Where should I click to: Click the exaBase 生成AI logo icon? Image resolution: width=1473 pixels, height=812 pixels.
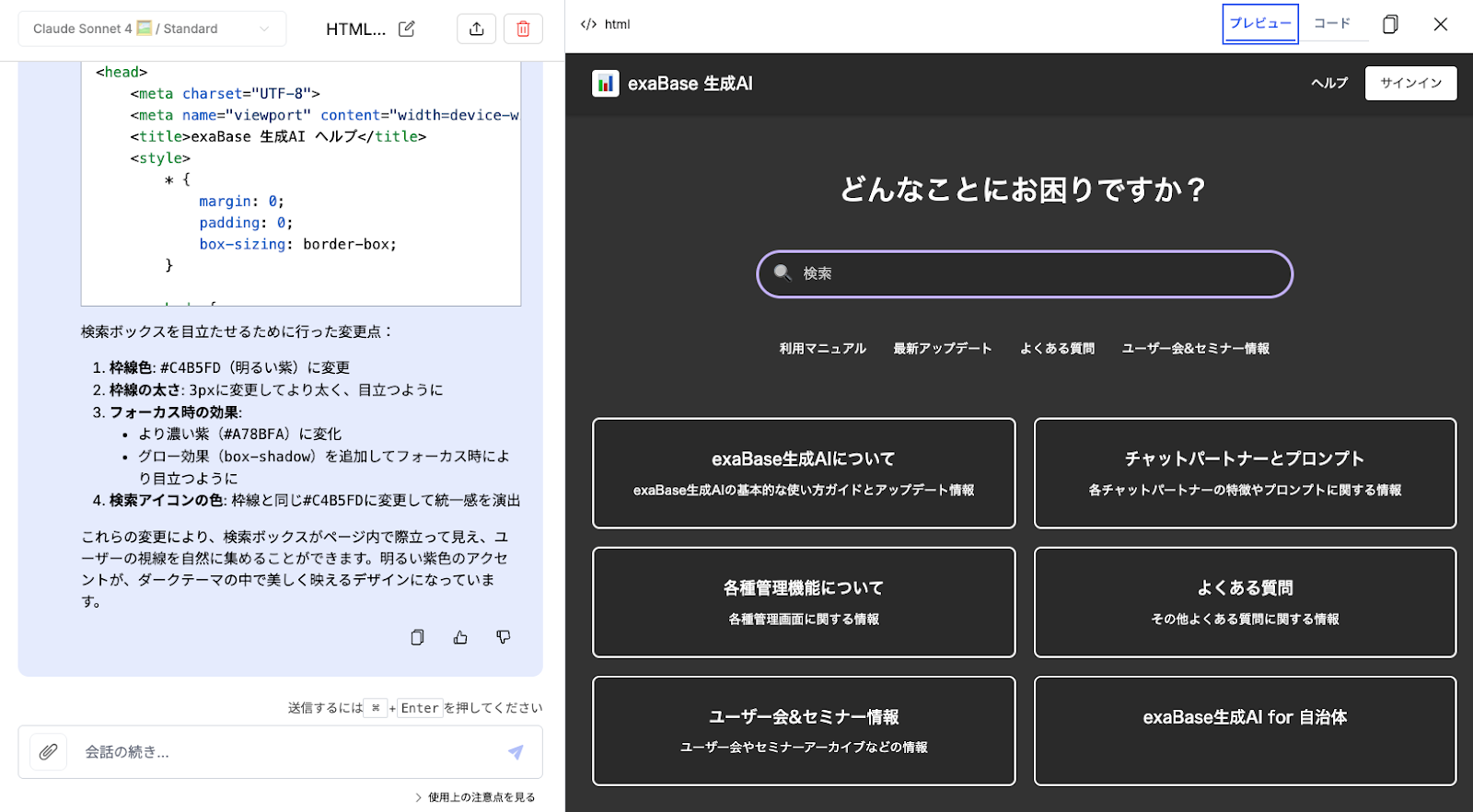coord(606,84)
